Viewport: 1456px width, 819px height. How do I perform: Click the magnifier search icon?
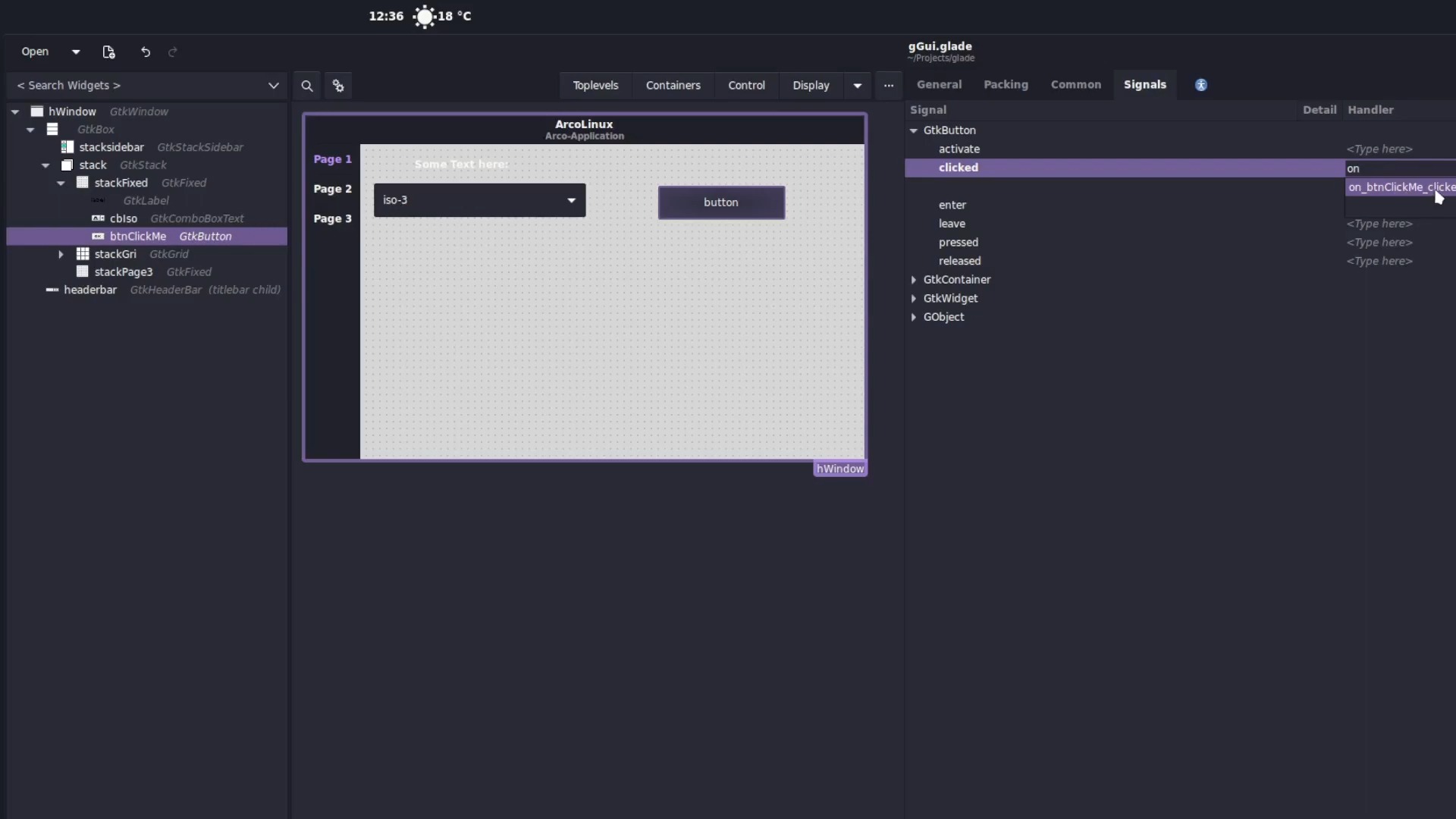[306, 86]
